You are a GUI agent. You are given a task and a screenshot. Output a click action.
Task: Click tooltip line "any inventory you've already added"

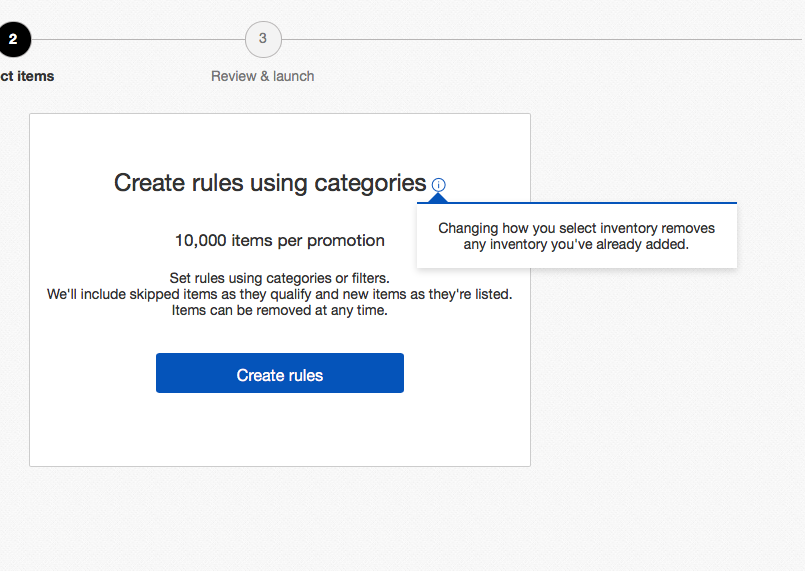(577, 244)
